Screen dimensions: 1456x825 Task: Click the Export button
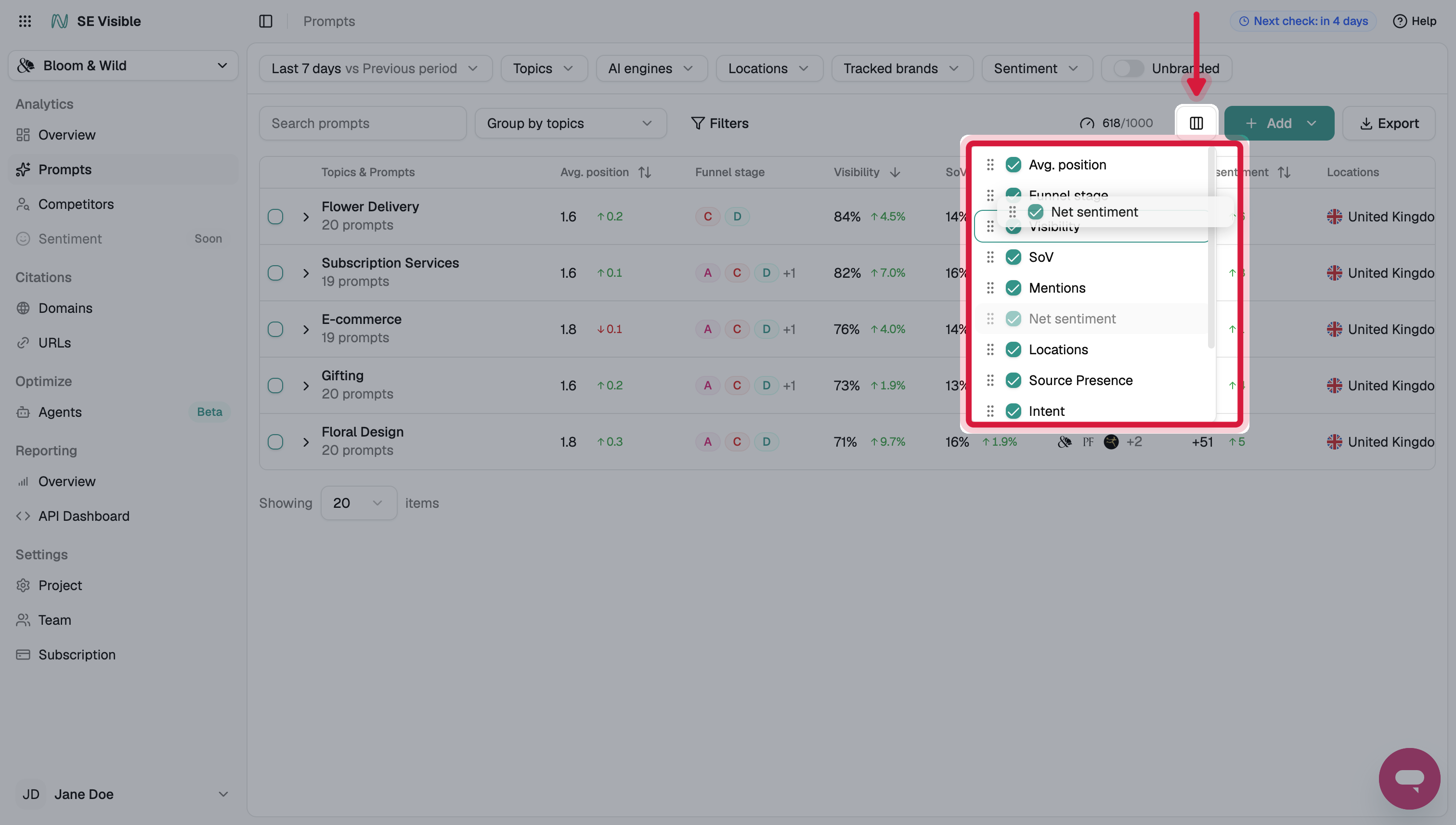point(1389,123)
